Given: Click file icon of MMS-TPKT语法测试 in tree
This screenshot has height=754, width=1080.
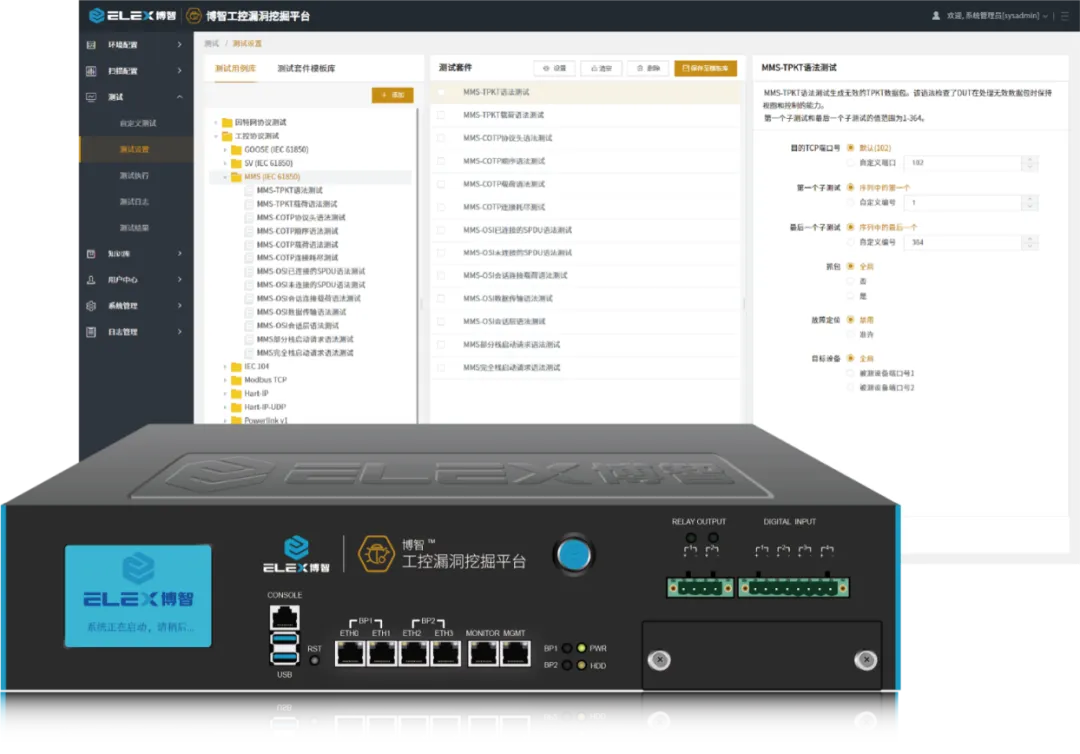Looking at the screenshot, I should point(250,191).
